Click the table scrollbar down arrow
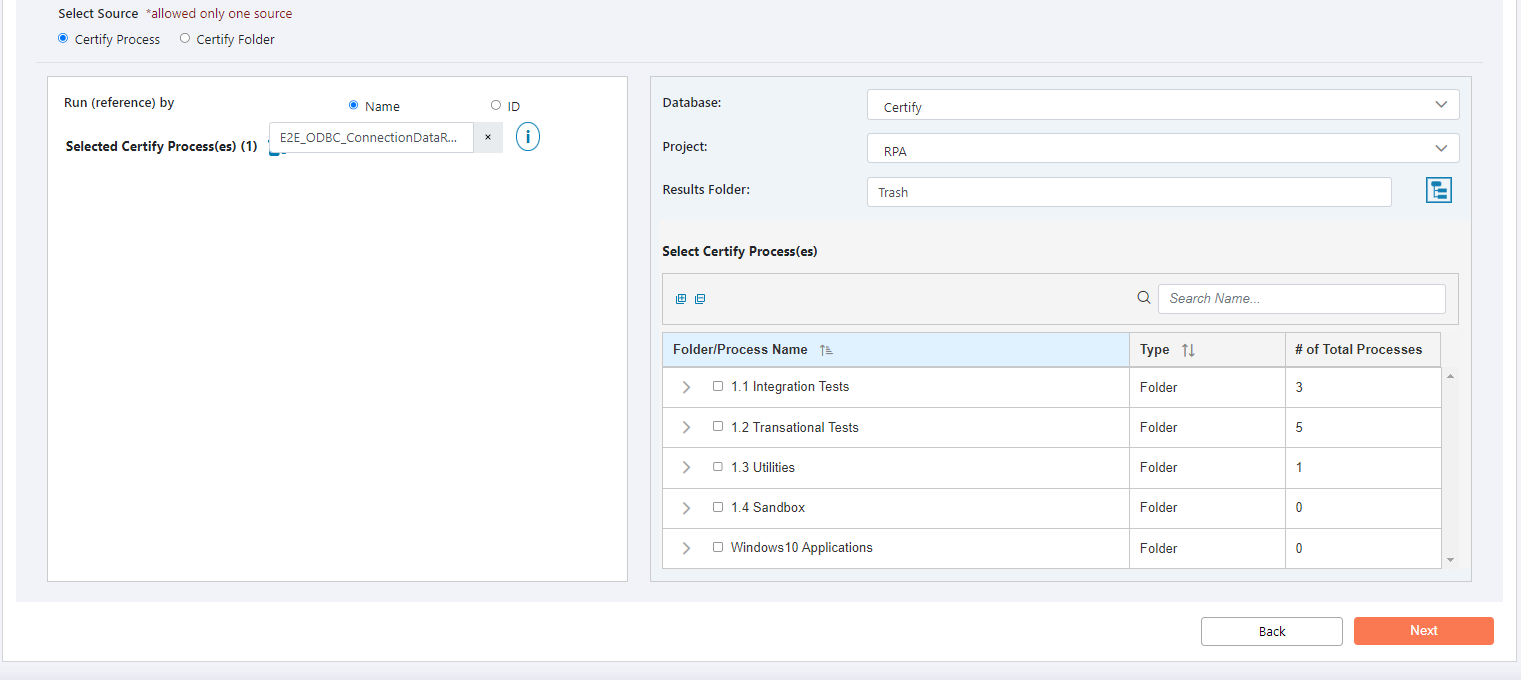 1450,560
